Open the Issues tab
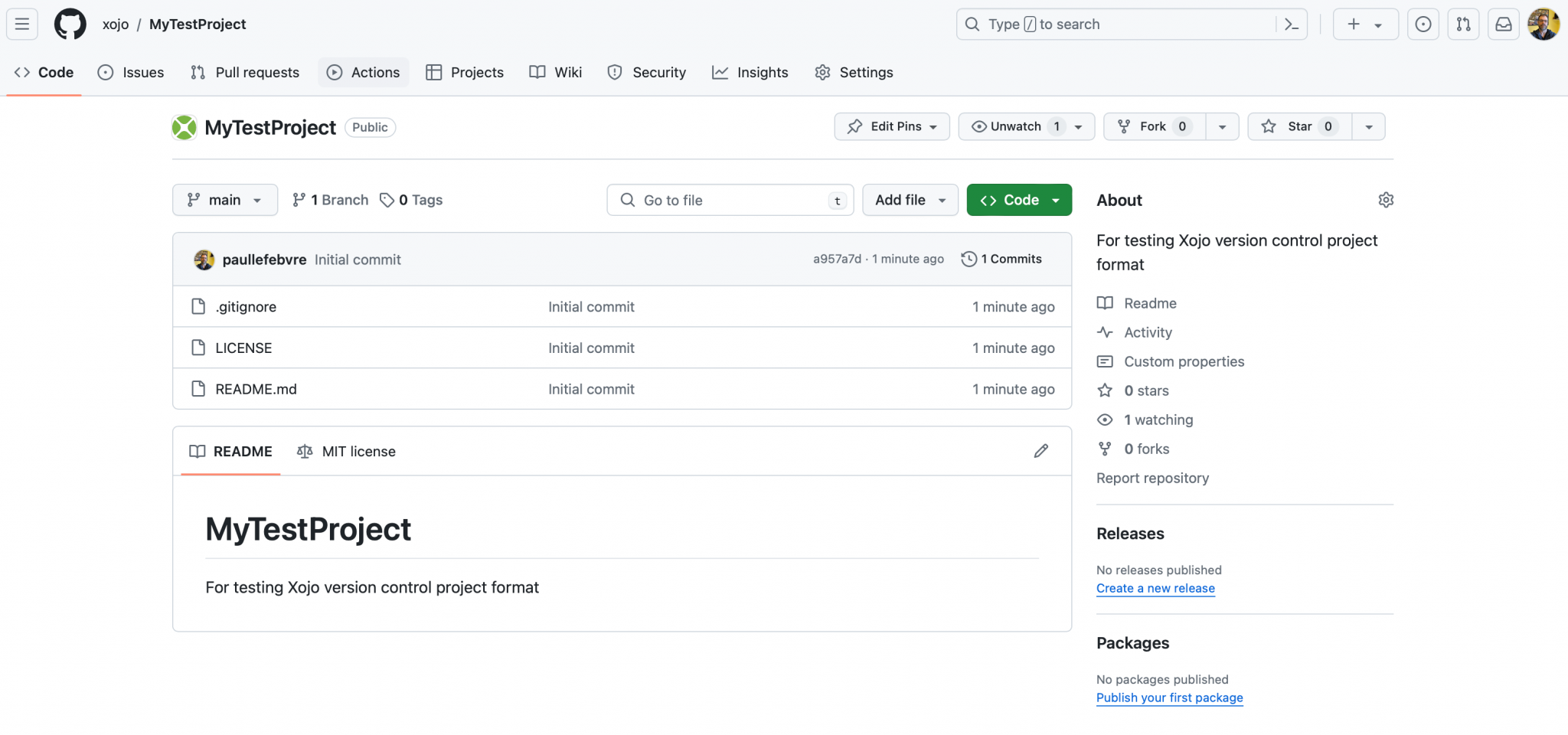Screen dimensions: 1568x735 tap(131, 72)
